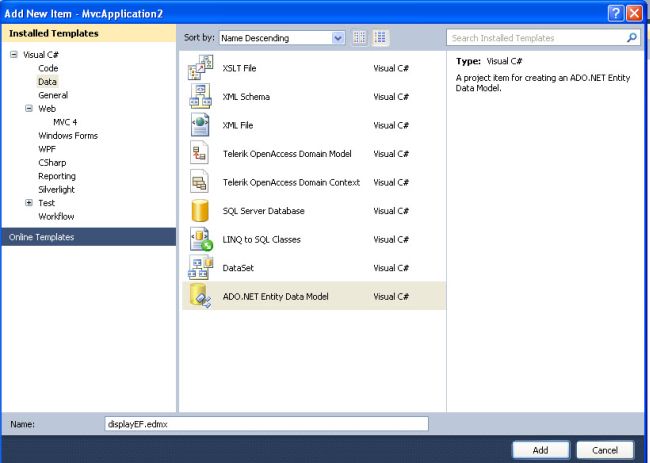Select the XML File template icon
Viewport: 650px width, 463px height.
tap(200, 125)
